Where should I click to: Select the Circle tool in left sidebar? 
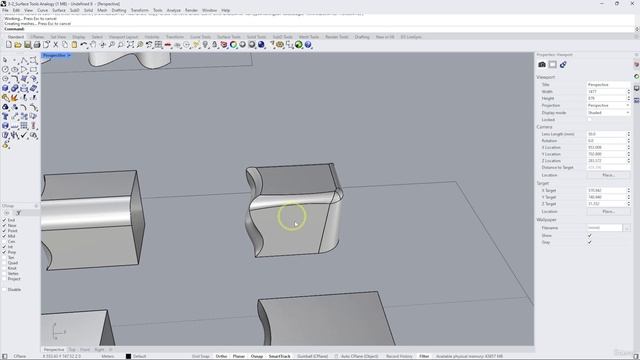5,69
